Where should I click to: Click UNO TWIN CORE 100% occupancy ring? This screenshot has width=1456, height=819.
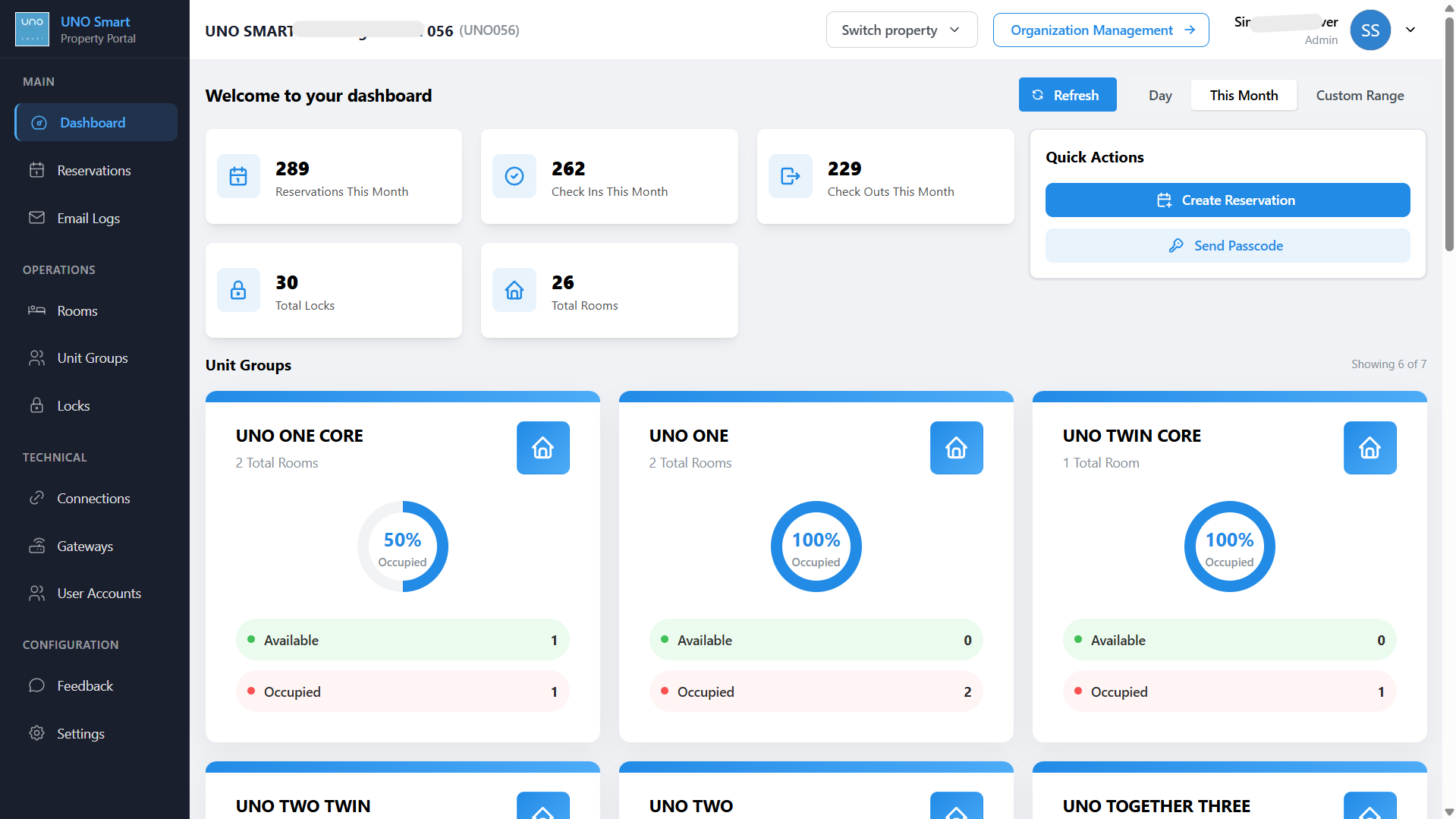(1230, 547)
